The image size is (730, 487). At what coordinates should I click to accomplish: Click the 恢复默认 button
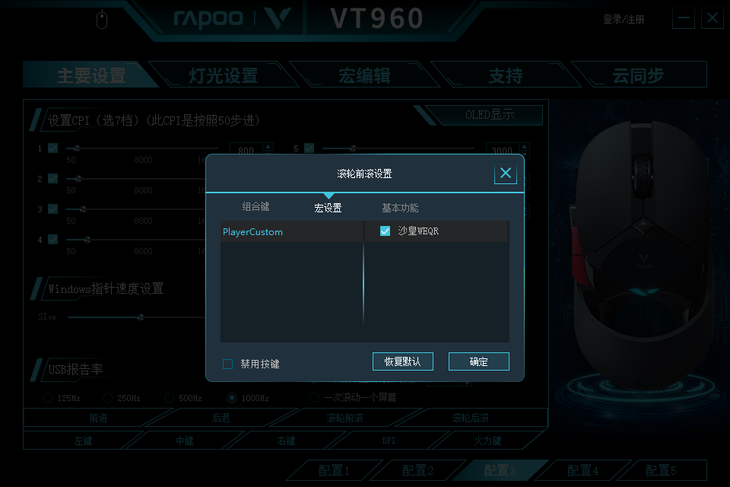coord(403,362)
